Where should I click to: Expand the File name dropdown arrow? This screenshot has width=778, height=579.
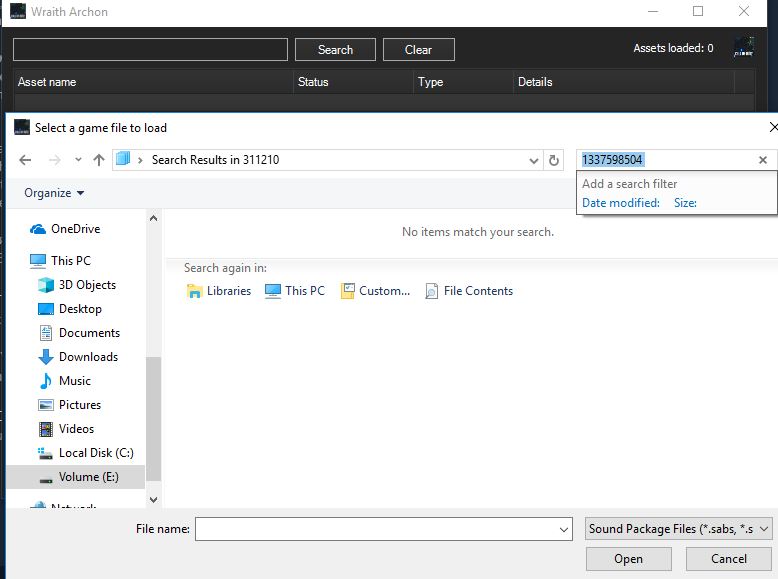click(x=564, y=529)
